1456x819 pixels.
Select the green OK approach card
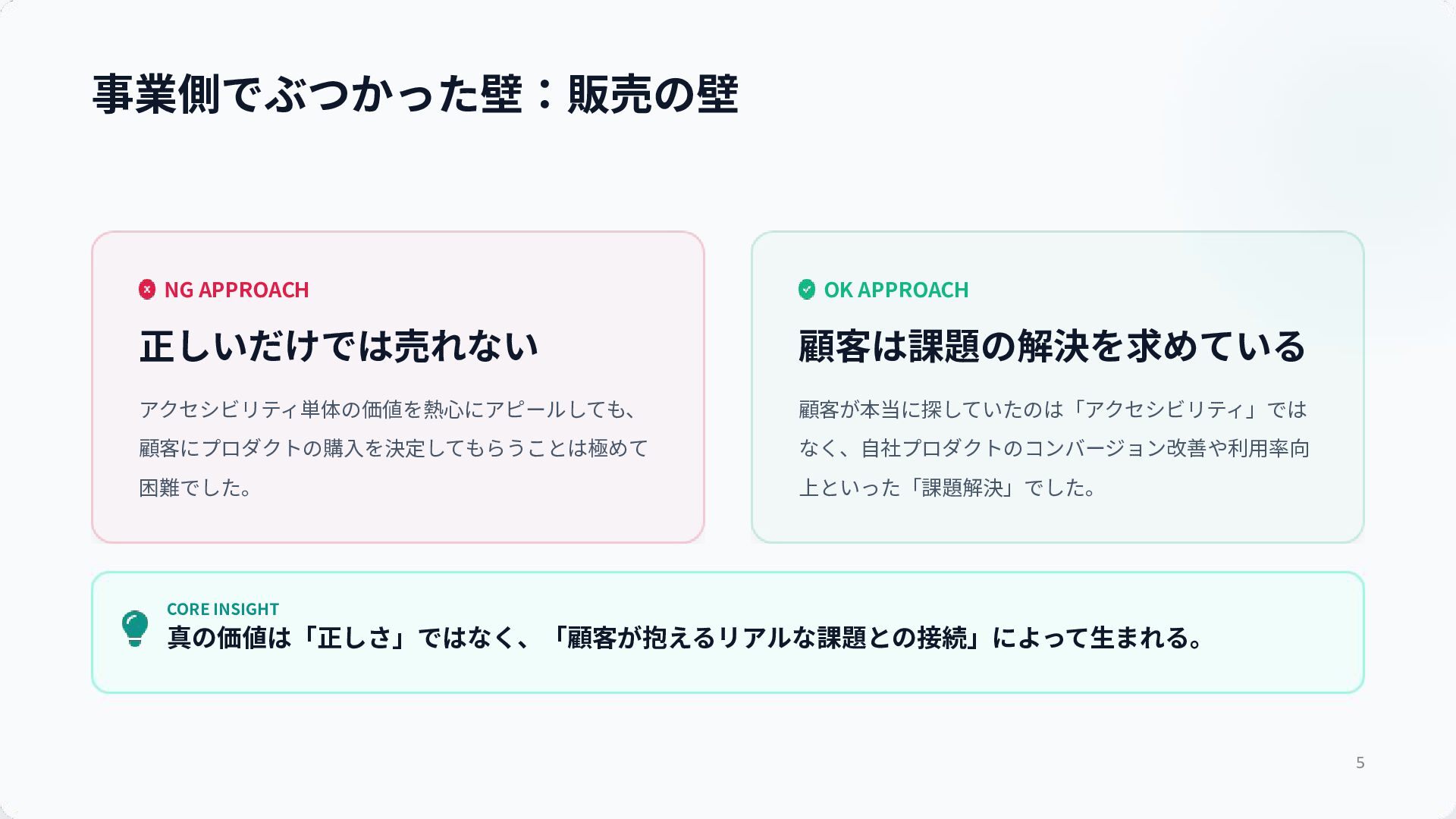coord(1058,388)
